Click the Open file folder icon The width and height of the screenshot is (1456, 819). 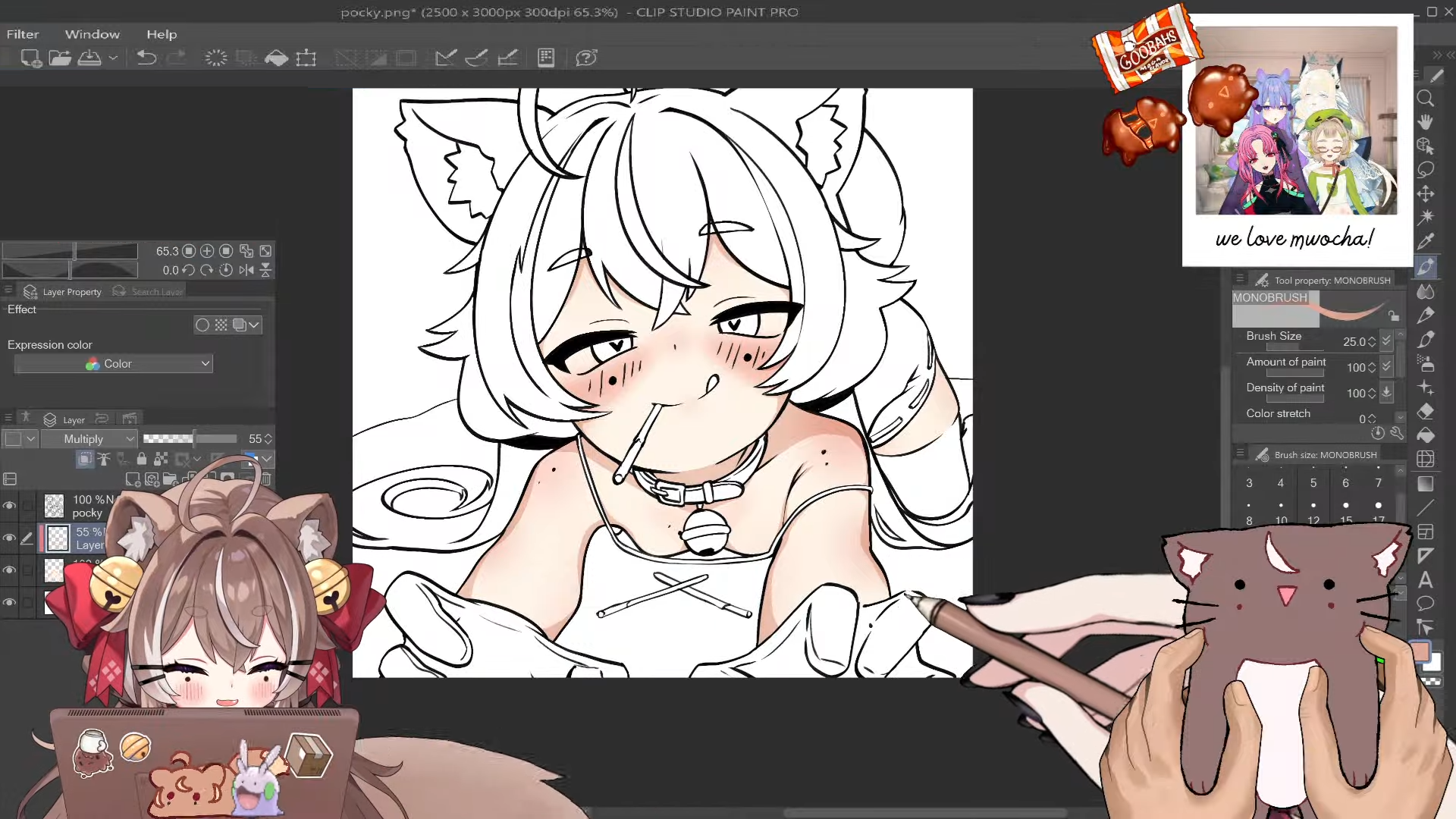point(60,58)
